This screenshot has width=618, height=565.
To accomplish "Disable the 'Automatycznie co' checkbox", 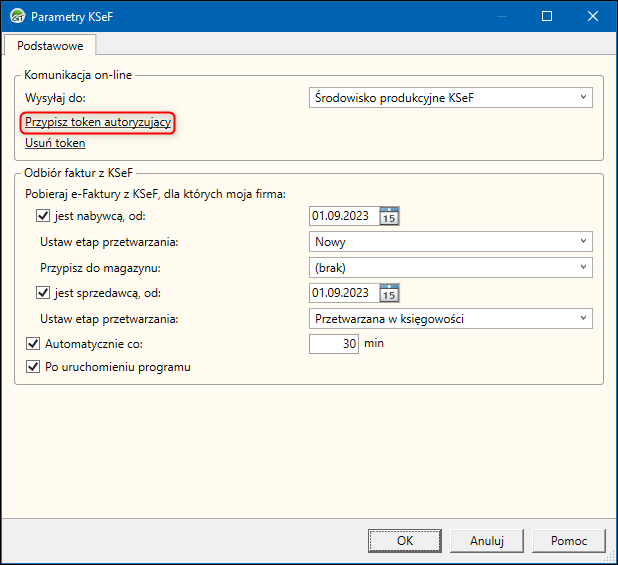I will [x=33, y=344].
